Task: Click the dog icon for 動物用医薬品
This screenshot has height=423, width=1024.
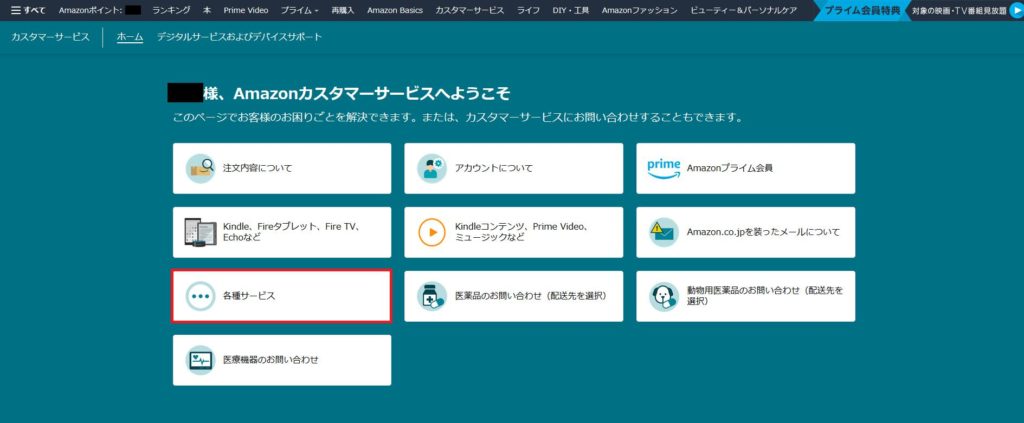Action: click(664, 296)
